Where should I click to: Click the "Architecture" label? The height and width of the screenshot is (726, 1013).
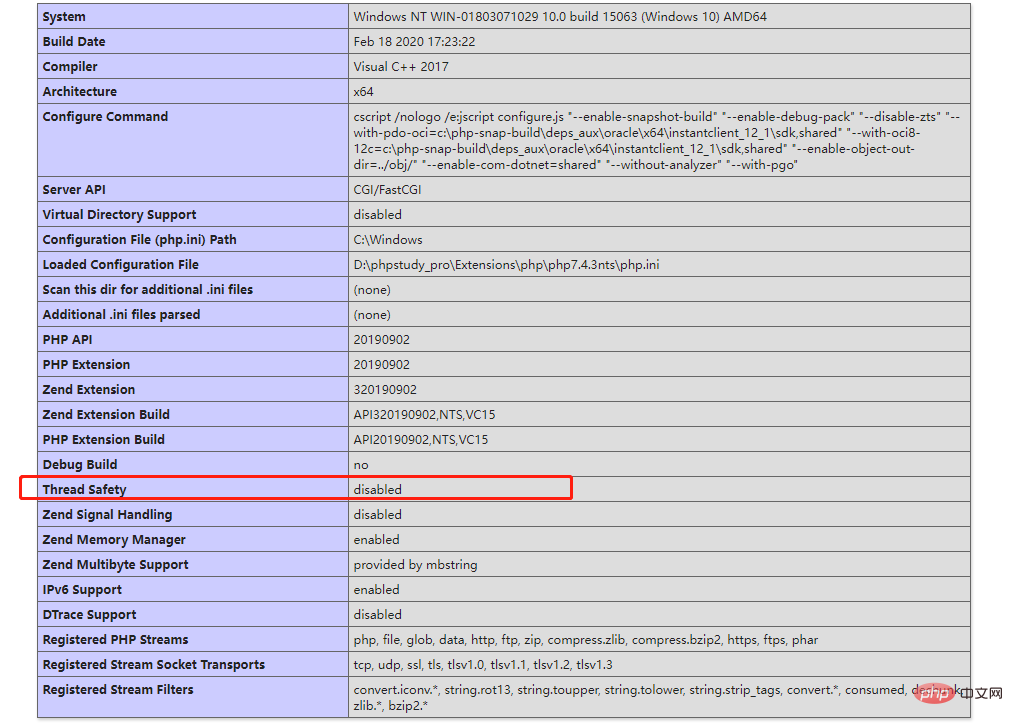[79, 92]
